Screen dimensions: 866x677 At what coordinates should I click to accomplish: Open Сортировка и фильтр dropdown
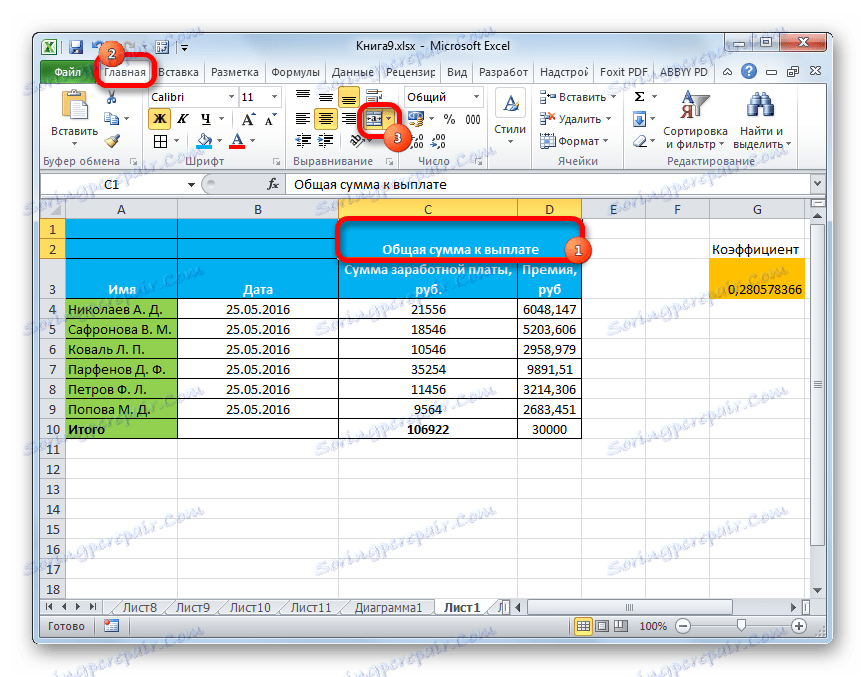tap(695, 119)
